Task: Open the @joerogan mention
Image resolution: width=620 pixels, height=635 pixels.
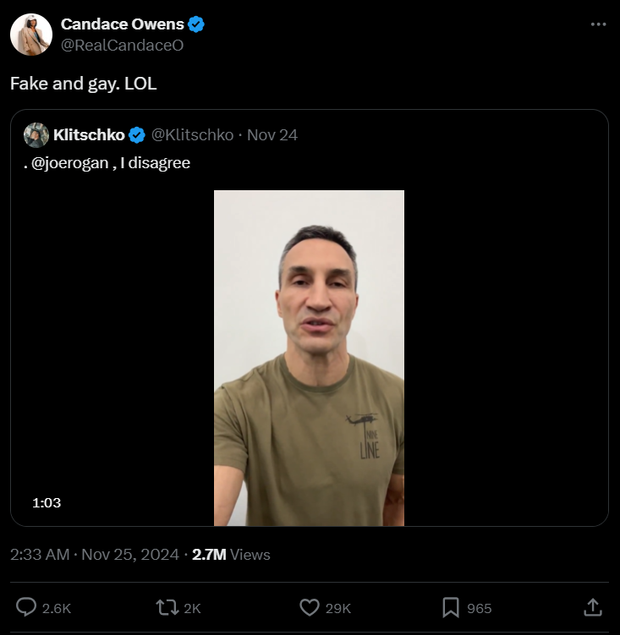Action: click(x=70, y=162)
